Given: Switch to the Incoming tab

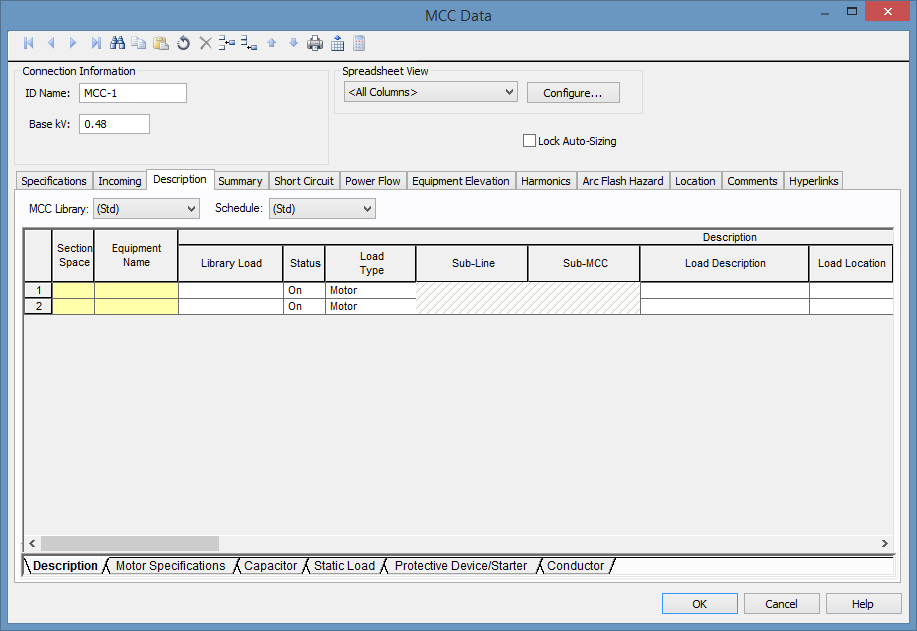Looking at the screenshot, I should (x=120, y=181).
